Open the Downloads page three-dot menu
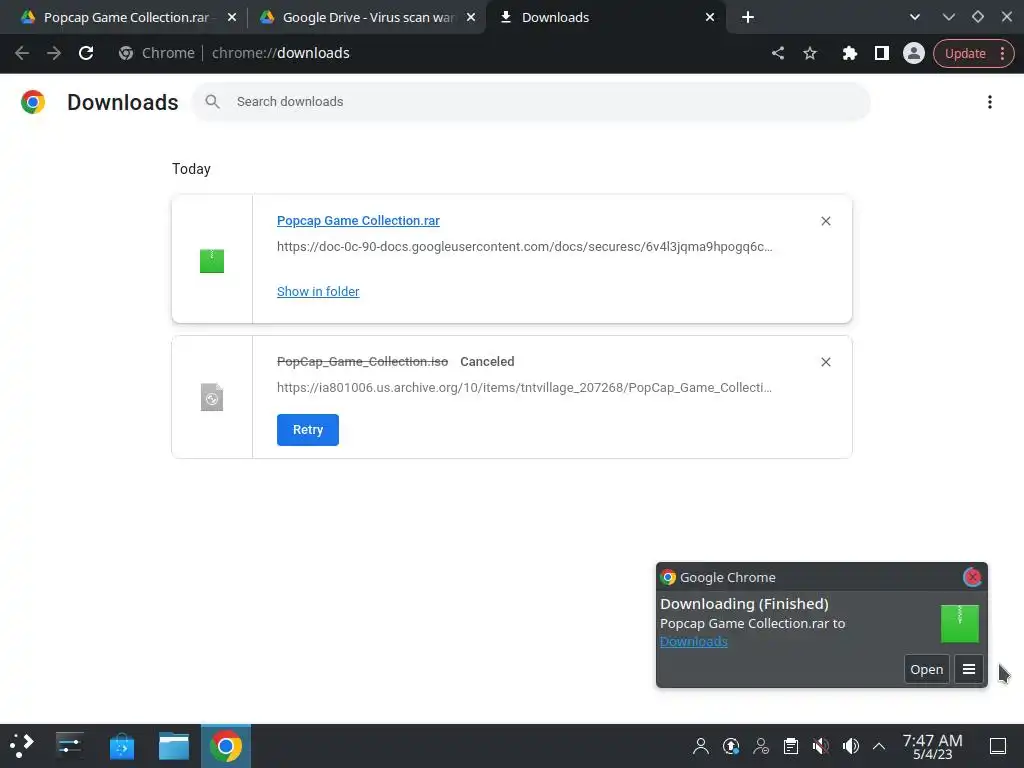 click(989, 102)
